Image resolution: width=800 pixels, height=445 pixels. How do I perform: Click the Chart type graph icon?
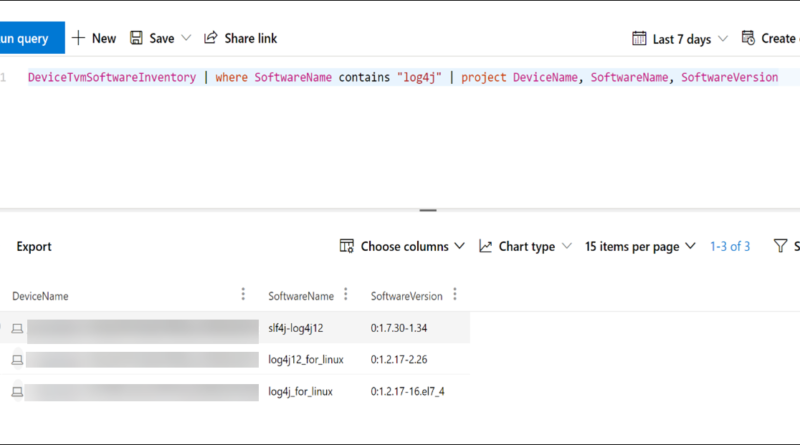(x=485, y=246)
